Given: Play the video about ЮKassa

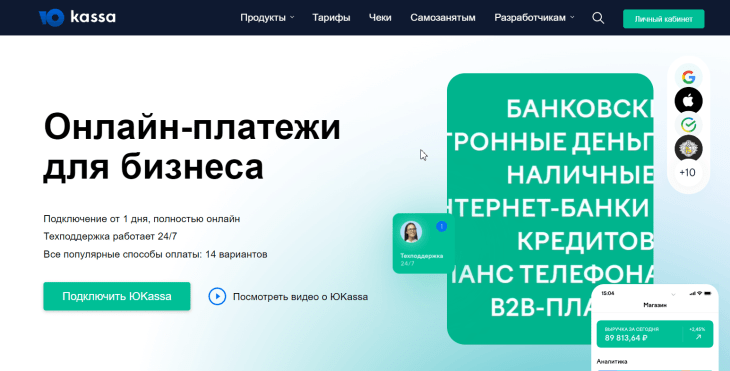Looking at the screenshot, I should point(217,296).
